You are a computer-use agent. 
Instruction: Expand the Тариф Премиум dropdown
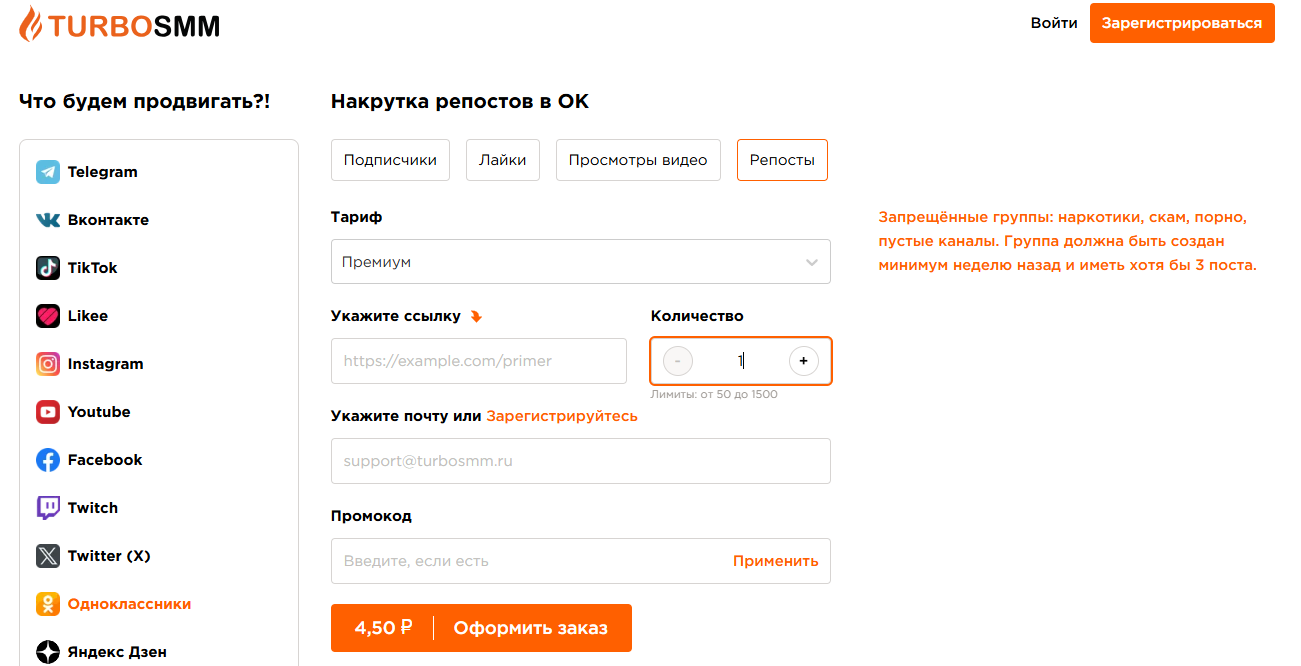pos(581,262)
